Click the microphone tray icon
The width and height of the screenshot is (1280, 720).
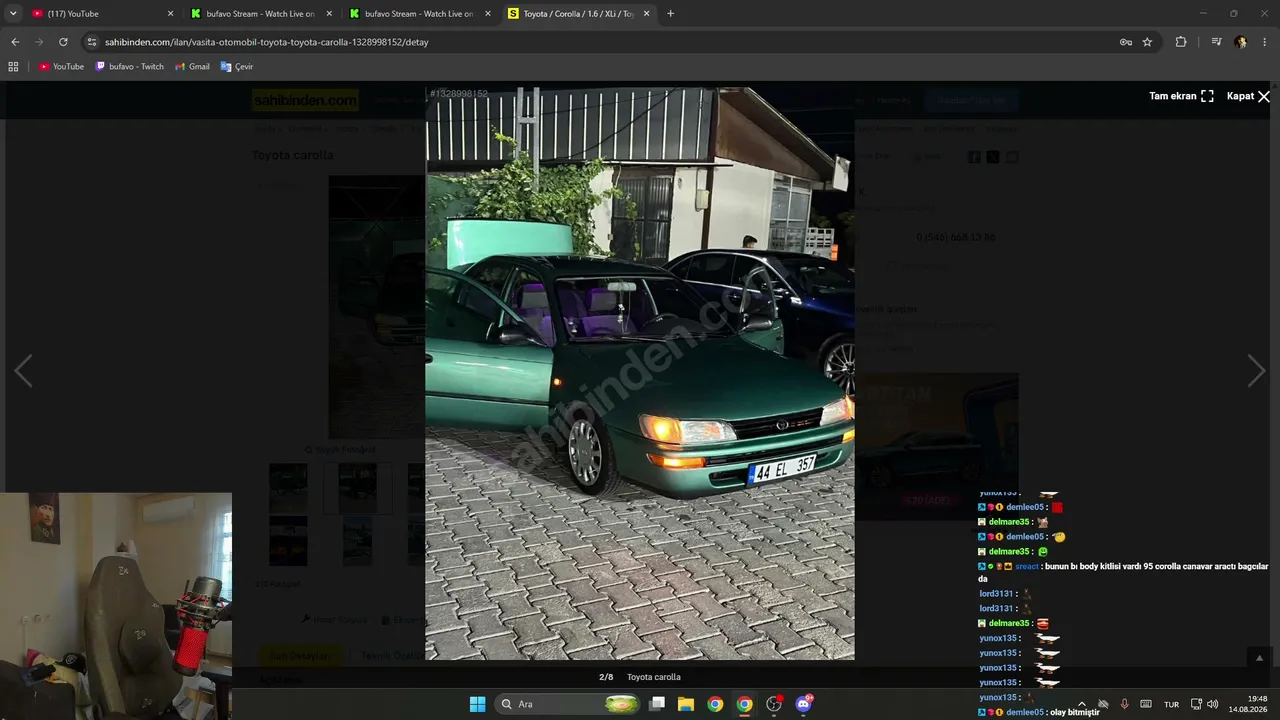click(1124, 704)
